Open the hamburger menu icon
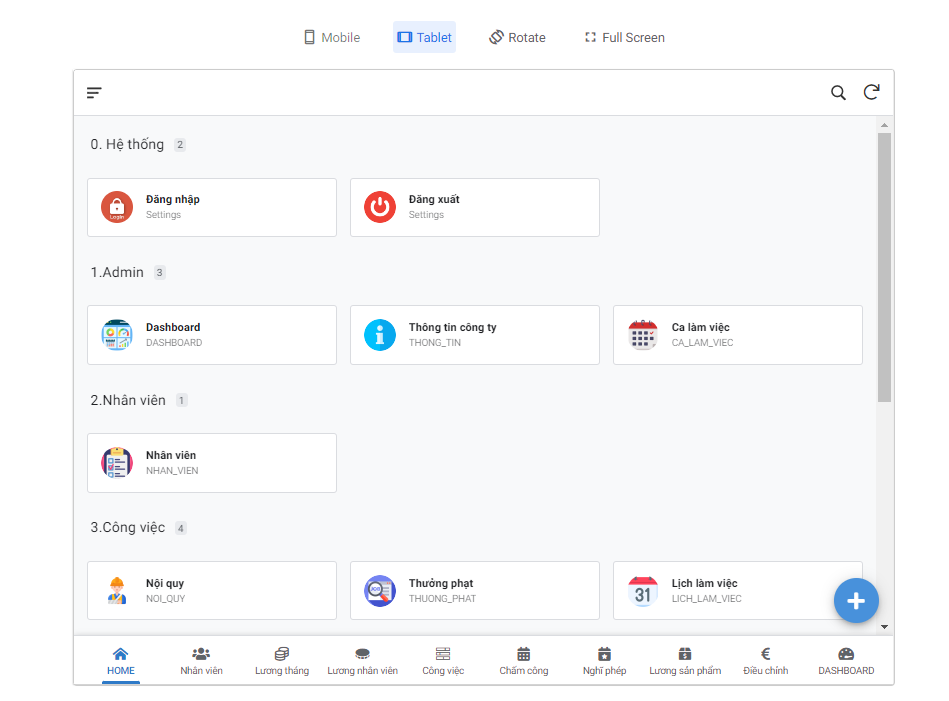This screenshot has width=949, height=701. (x=93, y=92)
